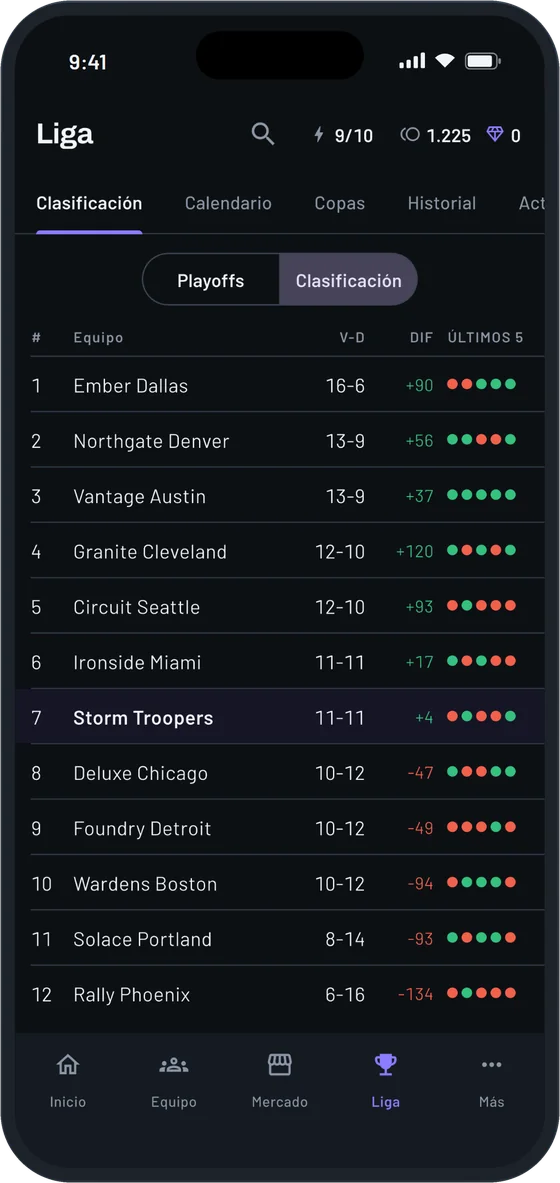Open the highlighted Storm Troopers row

click(x=280, y=717)
